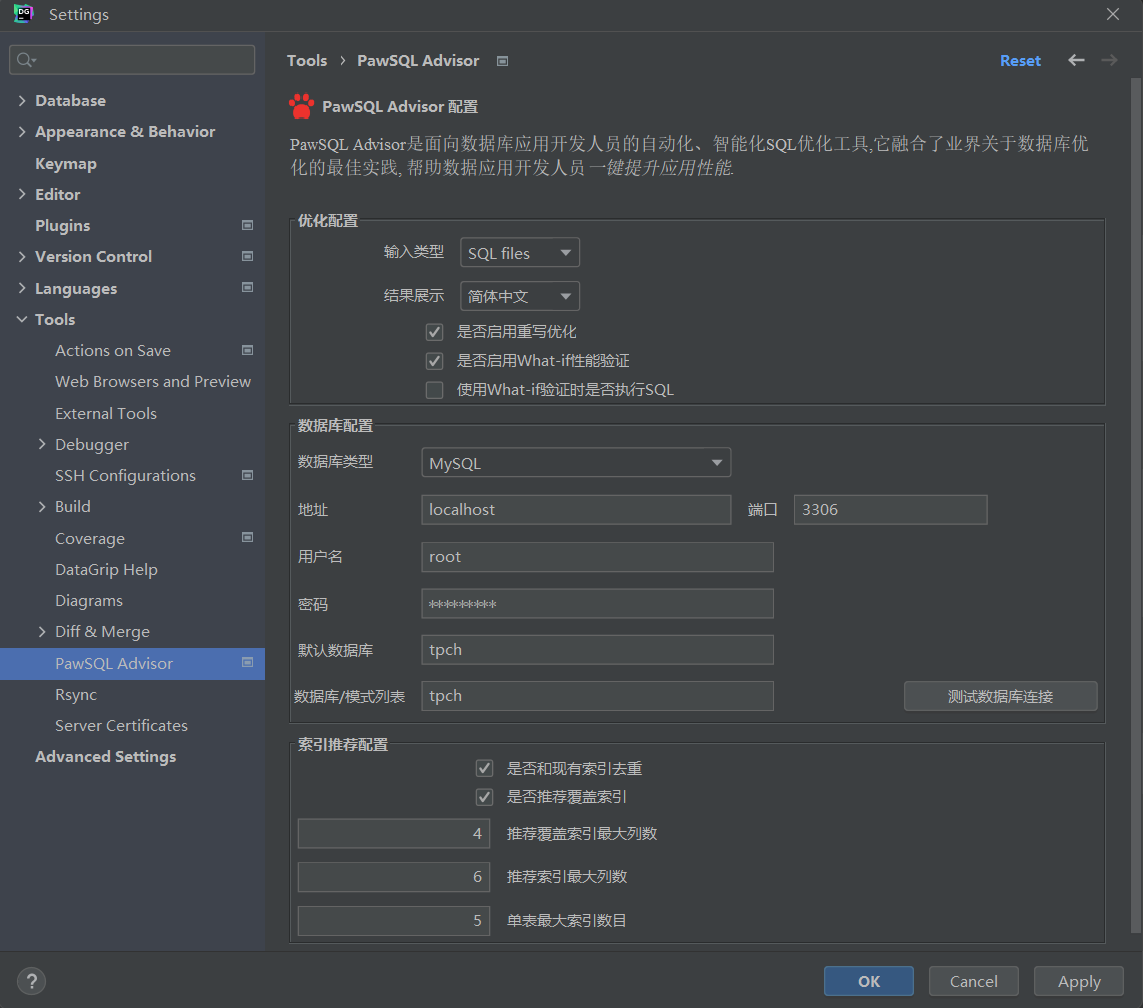Screen dimensions: 1143x1008
Task: Click the search magnifier icon
Action: pos(26,60)
